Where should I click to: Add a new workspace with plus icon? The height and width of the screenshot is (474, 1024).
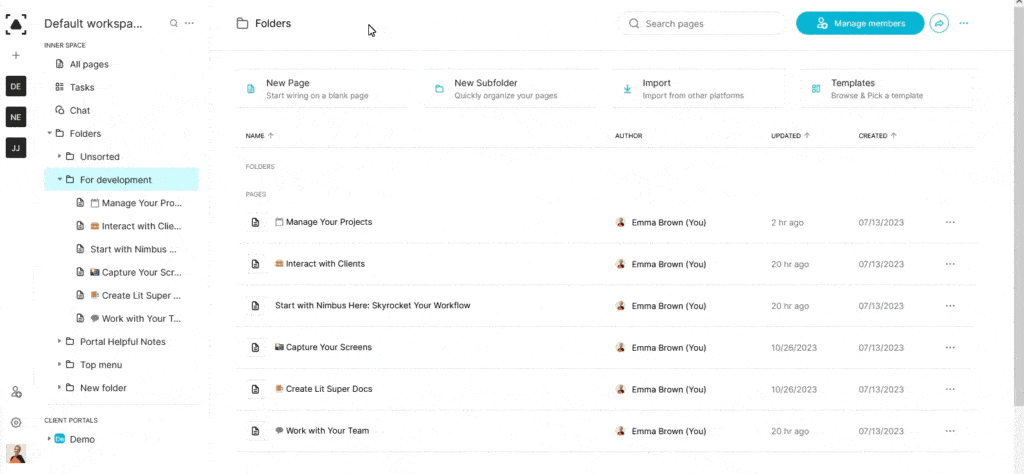coord(16,55)
